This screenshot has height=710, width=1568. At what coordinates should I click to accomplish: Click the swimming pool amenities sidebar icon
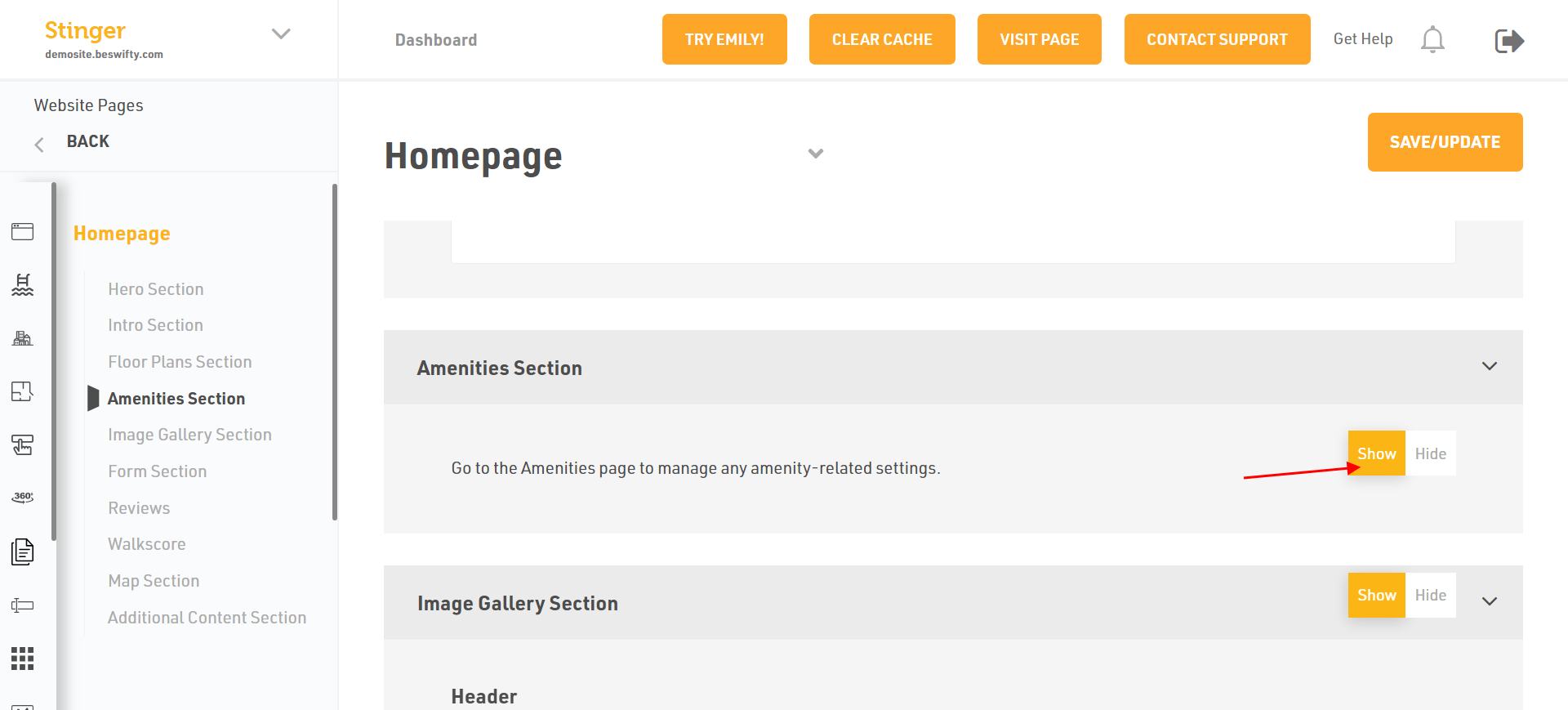pyautogui.click(x=23, y=284)
